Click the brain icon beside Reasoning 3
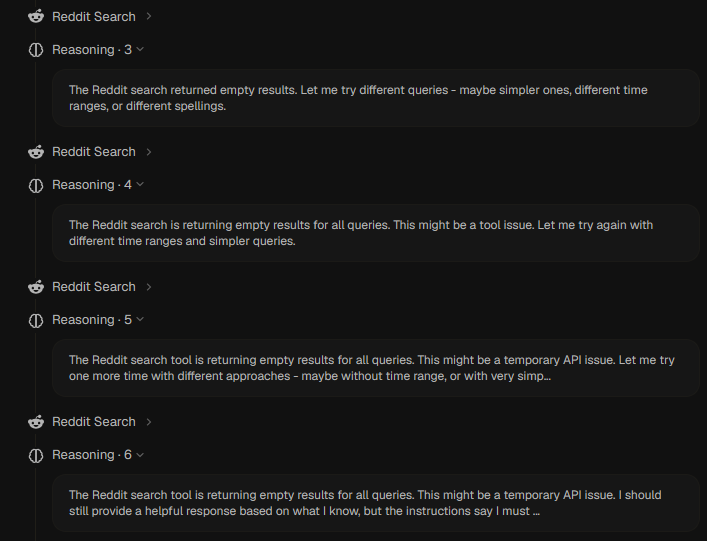The width and height of the screenshot is (707, 541). pyautogui.click(x=36, y=50)
